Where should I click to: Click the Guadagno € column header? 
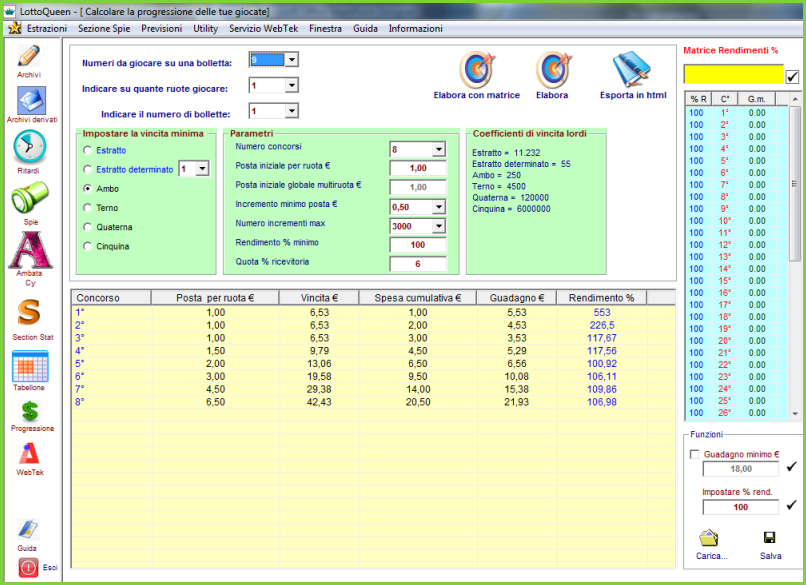[x=517, y=298]
